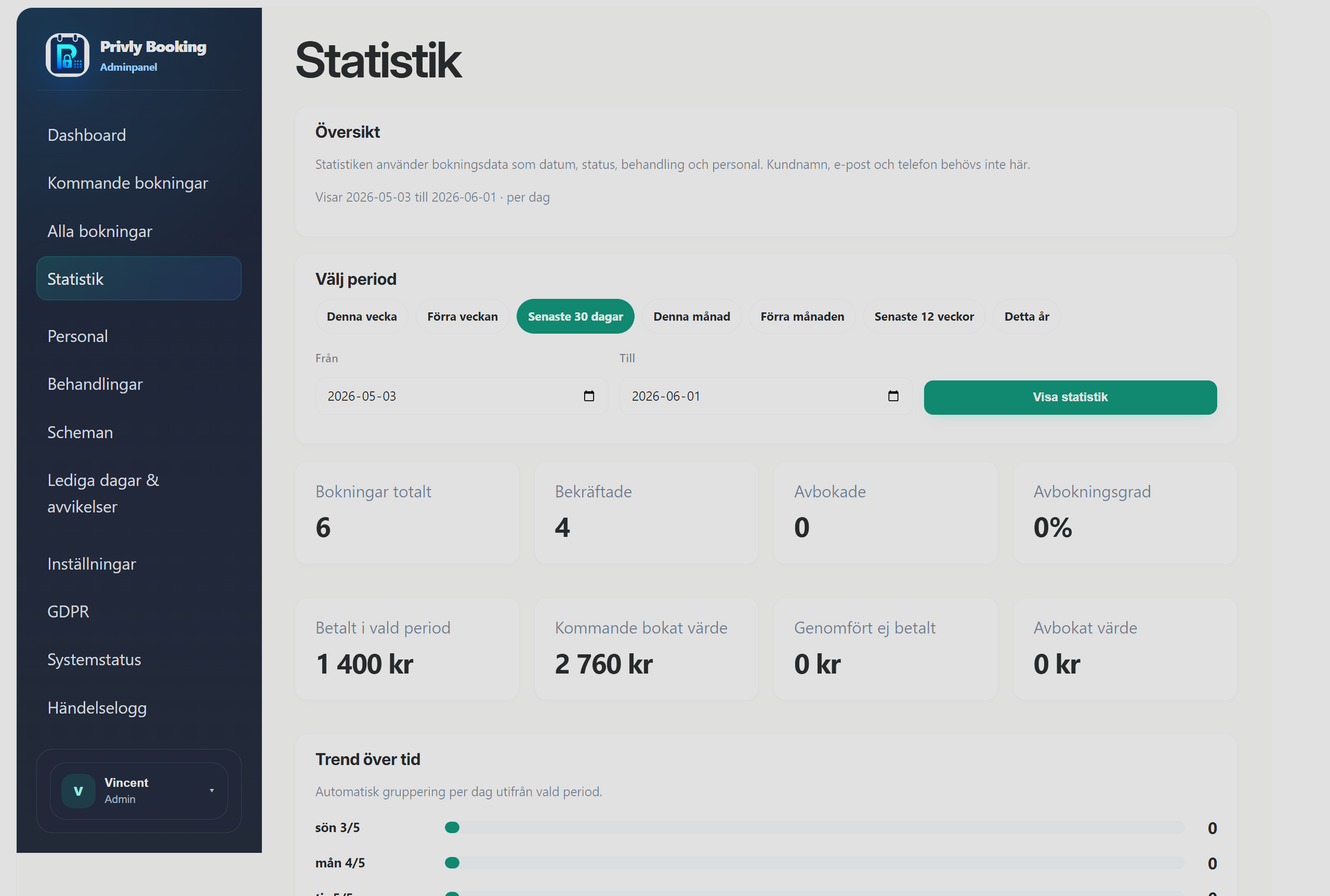Click the Visa statistik button
This screenshot has width=1330, height=896.
(x=1070, y=397)
